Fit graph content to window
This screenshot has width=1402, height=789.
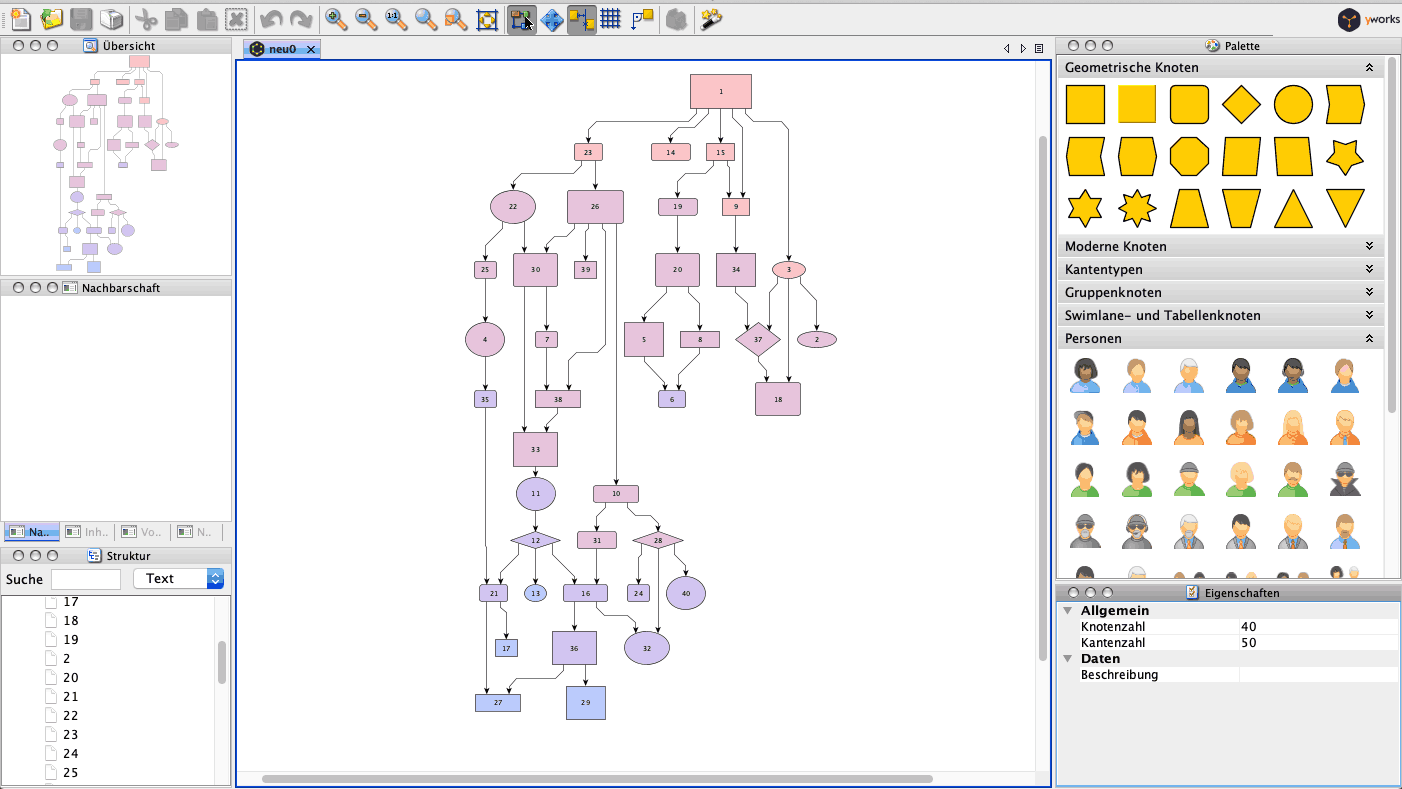point(487,19)
